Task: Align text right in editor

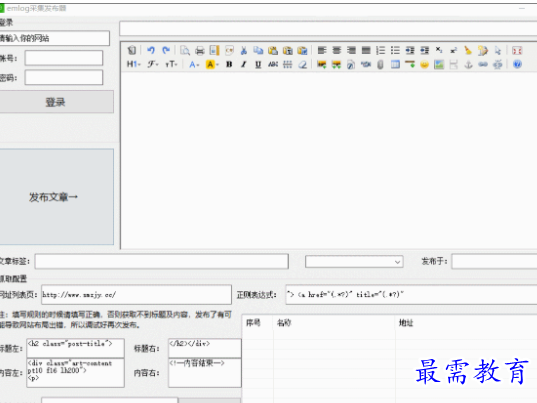Action: [x=351, y=50]
